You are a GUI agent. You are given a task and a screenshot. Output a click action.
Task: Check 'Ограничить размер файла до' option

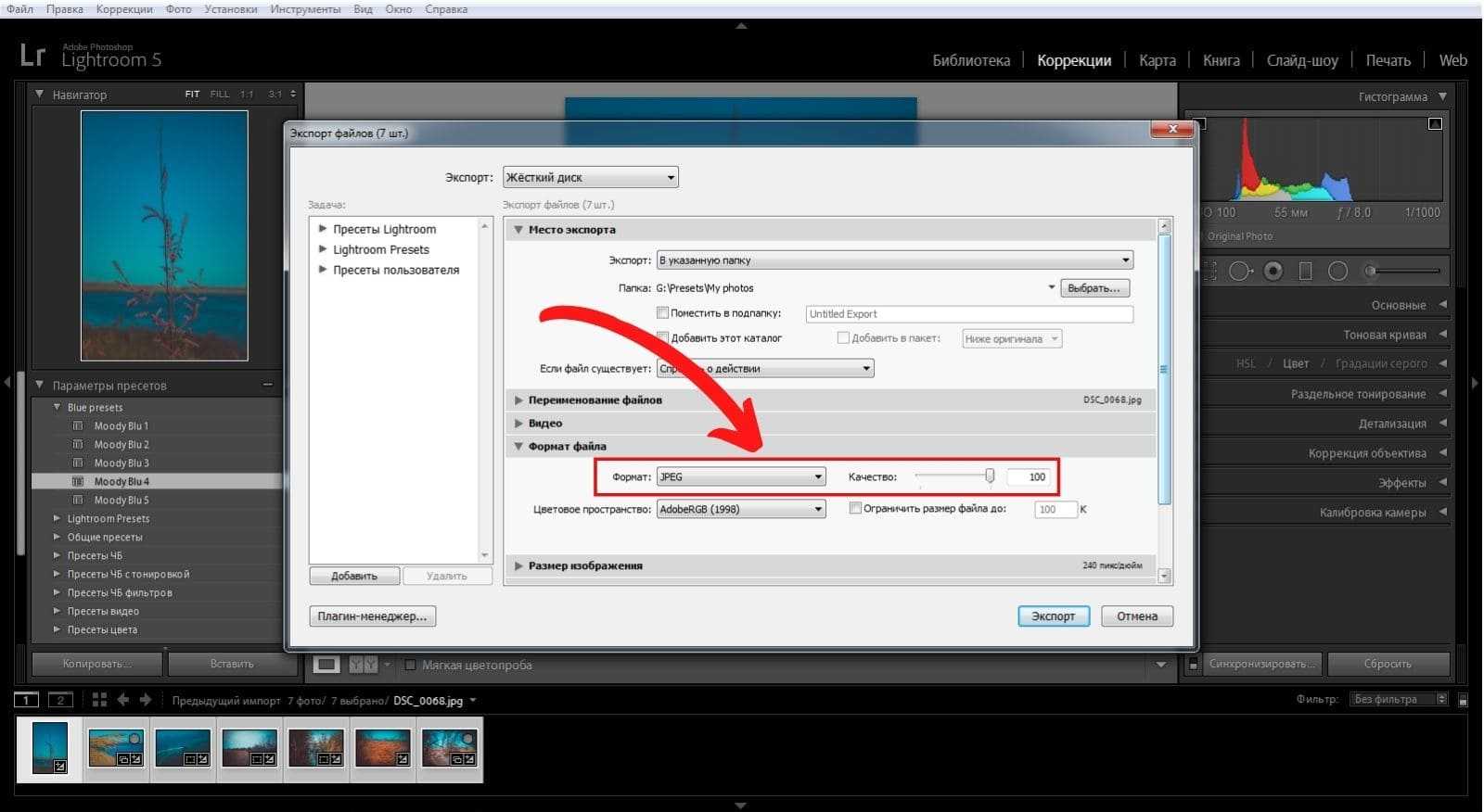click(x=856, y=509)
